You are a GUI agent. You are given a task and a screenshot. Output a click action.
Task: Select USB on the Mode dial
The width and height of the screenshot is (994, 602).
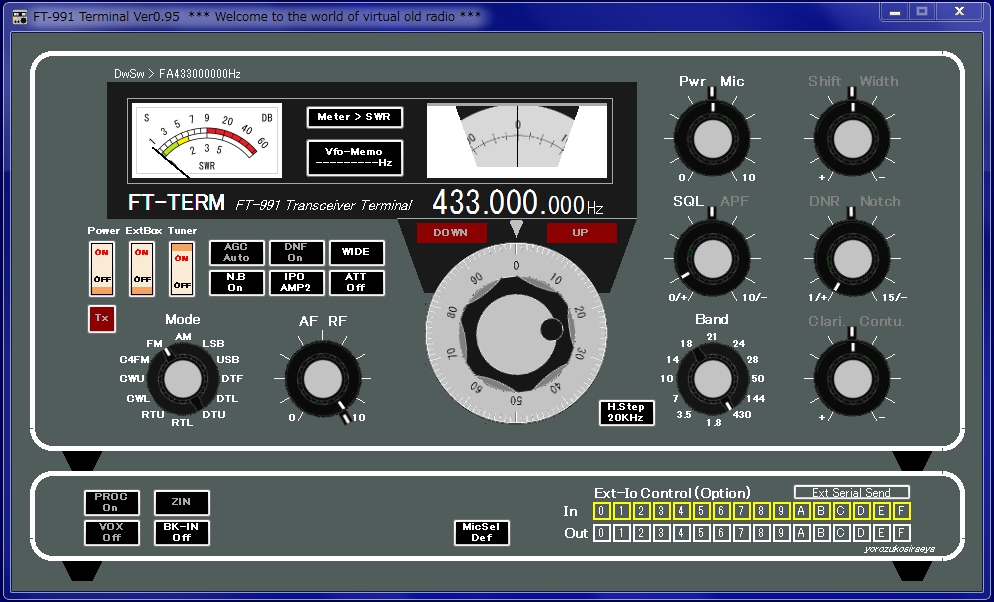[228, 359]
